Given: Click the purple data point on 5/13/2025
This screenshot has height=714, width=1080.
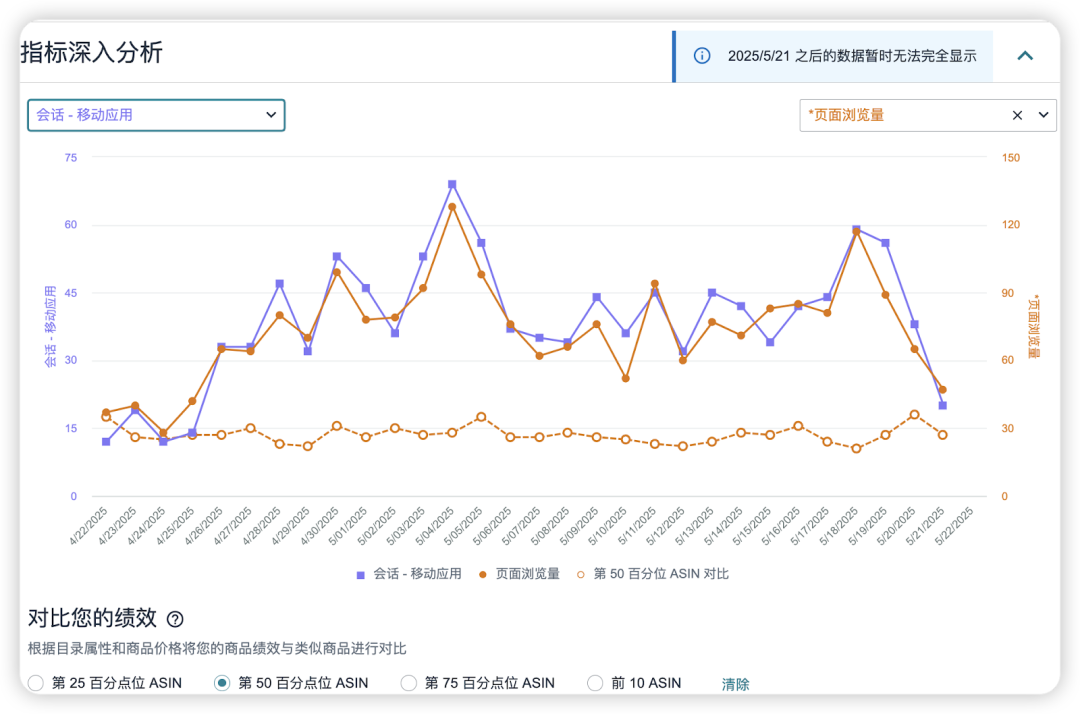Looking at the screenshot, I should pyautogui.click(x=712, y=293).
